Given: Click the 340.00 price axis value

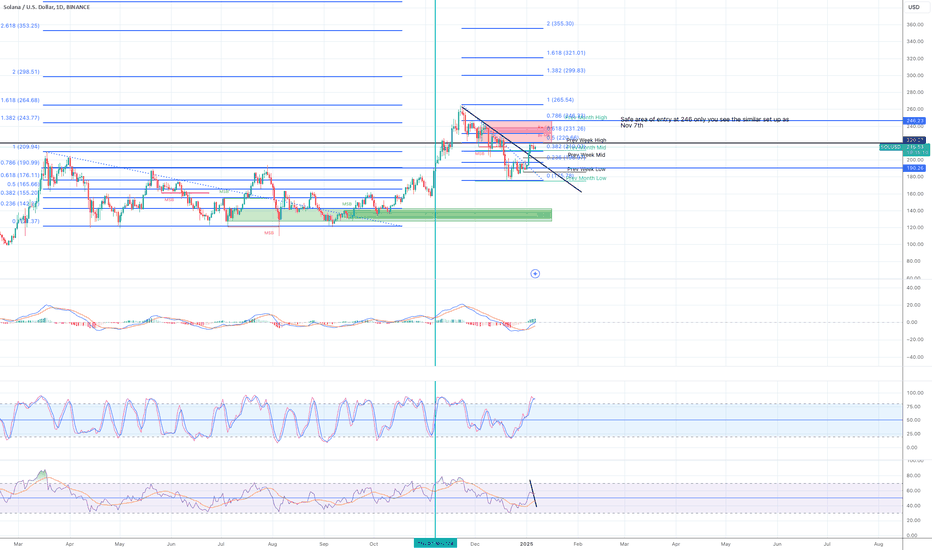Looking at the screenshot, I should tap(915, 42).
